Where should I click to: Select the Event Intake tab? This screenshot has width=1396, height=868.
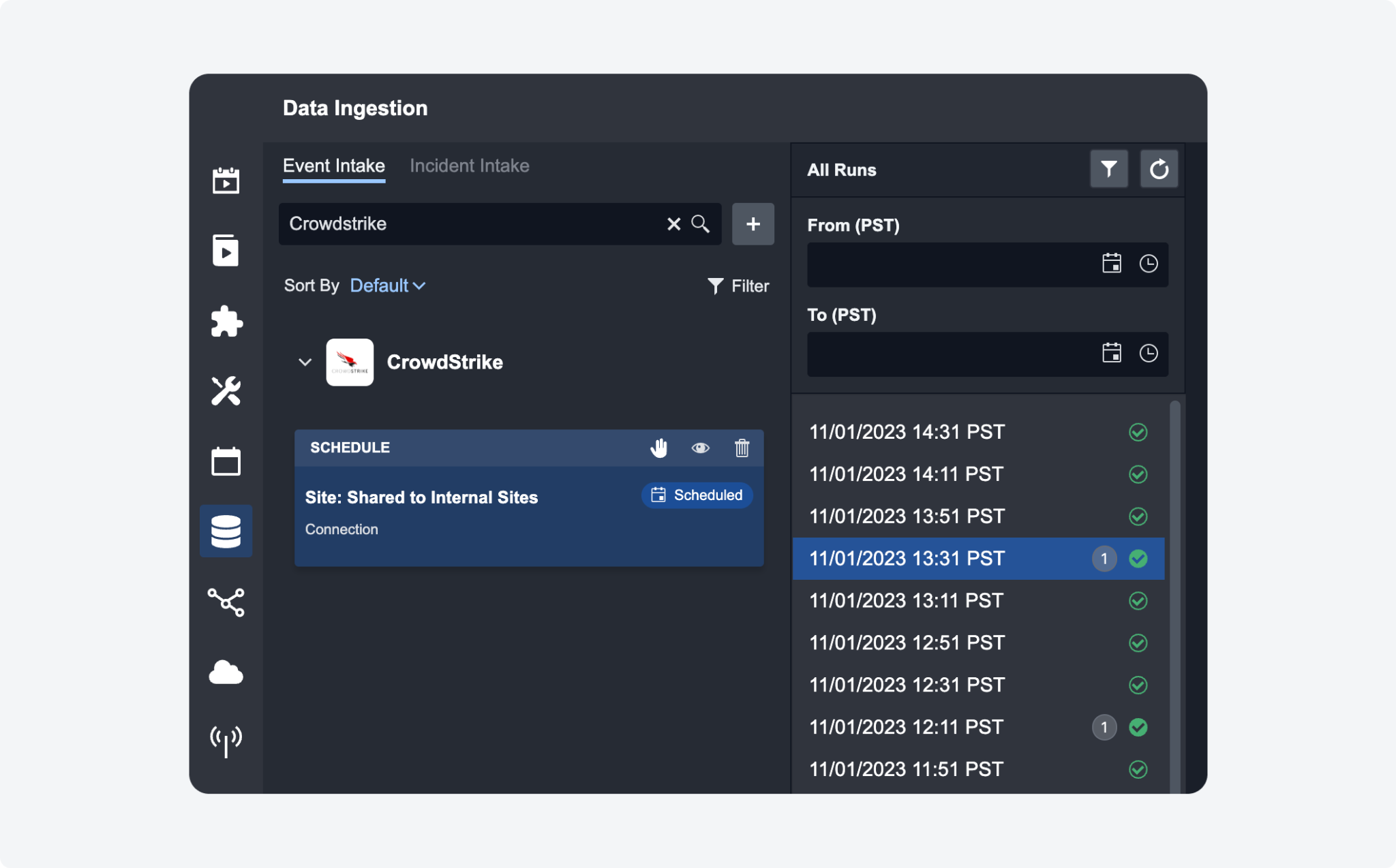pos(333,166)
